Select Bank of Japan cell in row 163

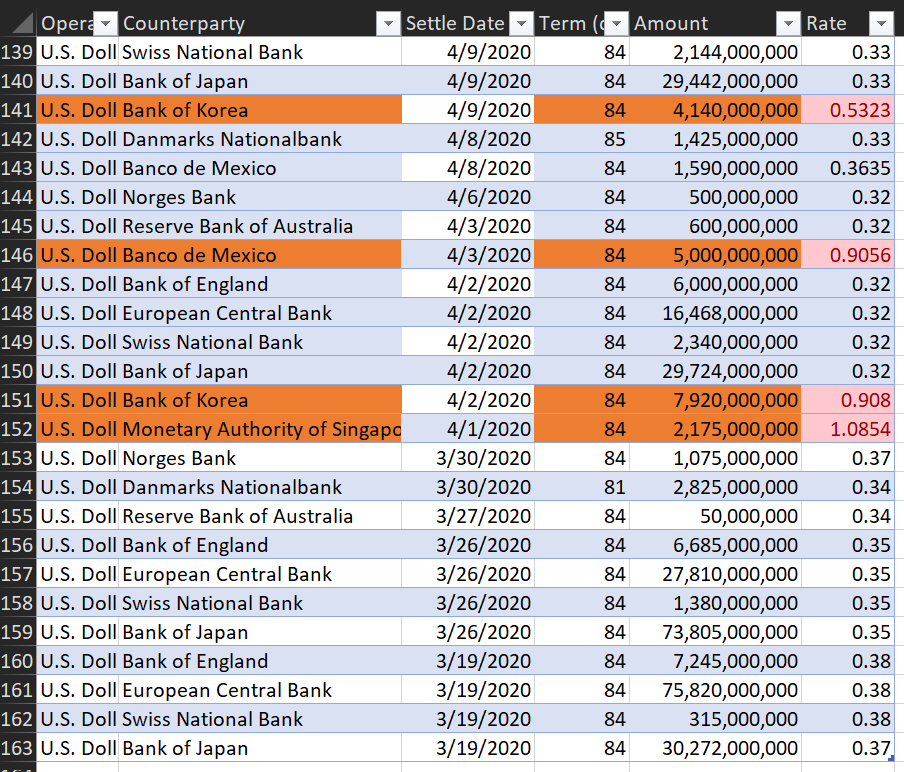(260, 748)
